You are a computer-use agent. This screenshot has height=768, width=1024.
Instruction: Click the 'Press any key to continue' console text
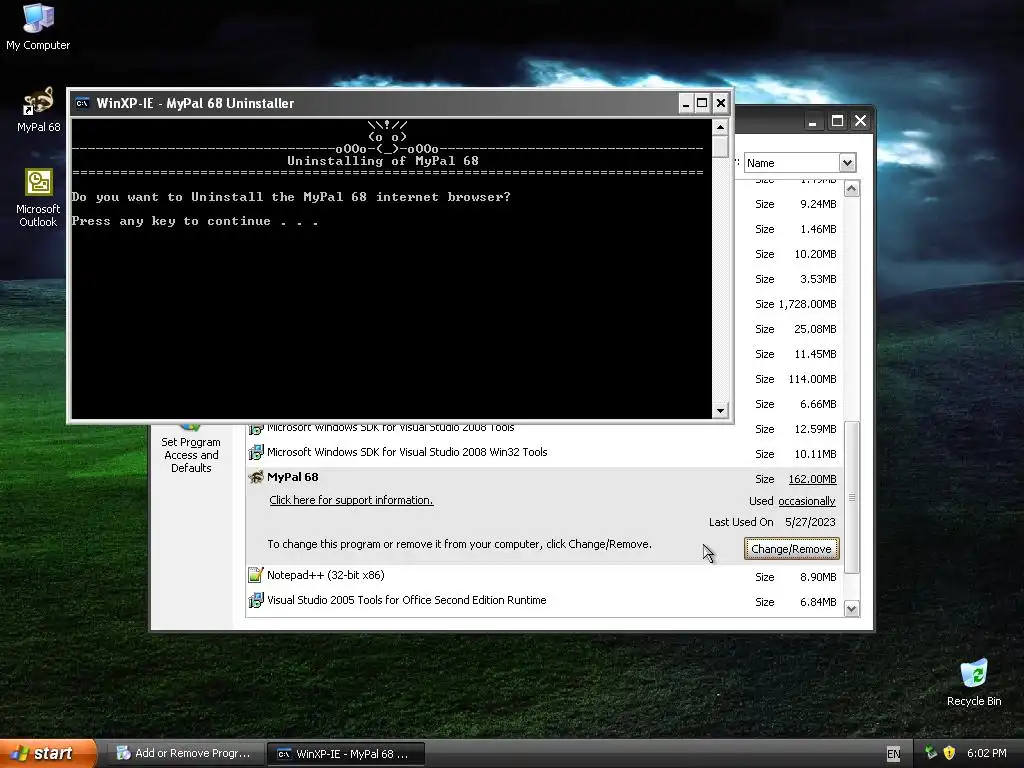pyautogui.click(x=195, y=221)
